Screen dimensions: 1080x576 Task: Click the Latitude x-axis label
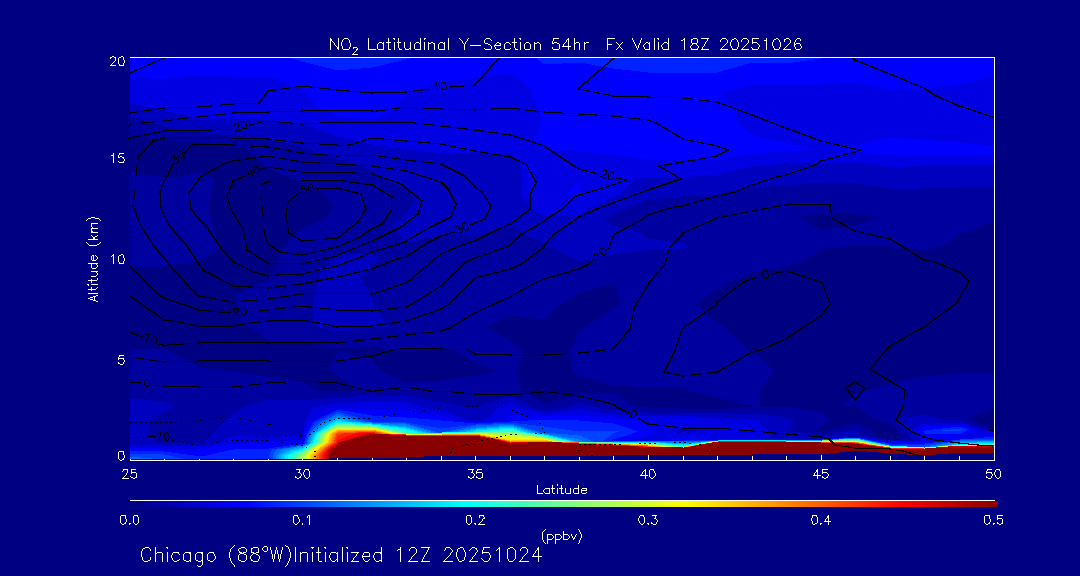[561, 489]
